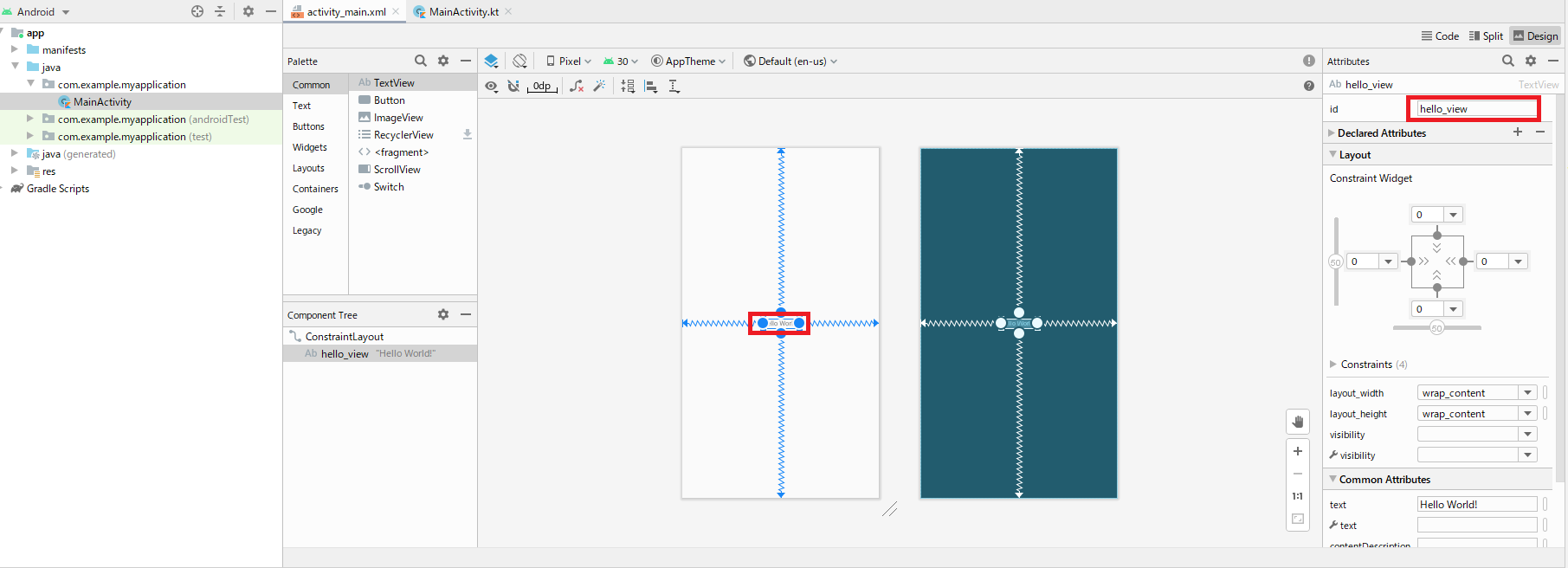Click the zoom to fit screen icon

click(x=1298, y=519)
